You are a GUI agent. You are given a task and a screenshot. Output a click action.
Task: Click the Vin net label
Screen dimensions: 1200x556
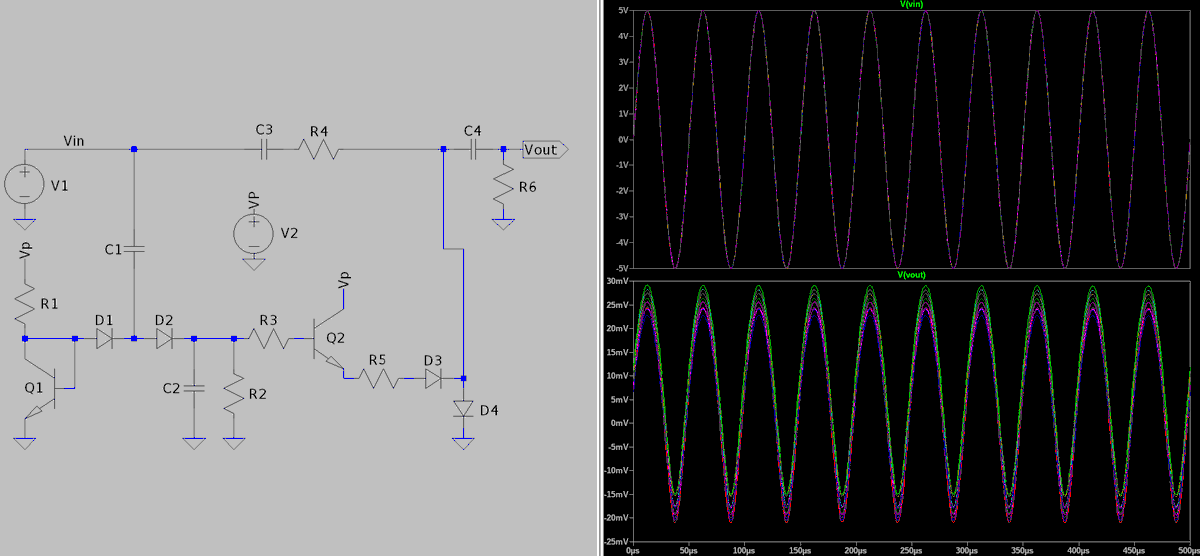tap(75, 140)
